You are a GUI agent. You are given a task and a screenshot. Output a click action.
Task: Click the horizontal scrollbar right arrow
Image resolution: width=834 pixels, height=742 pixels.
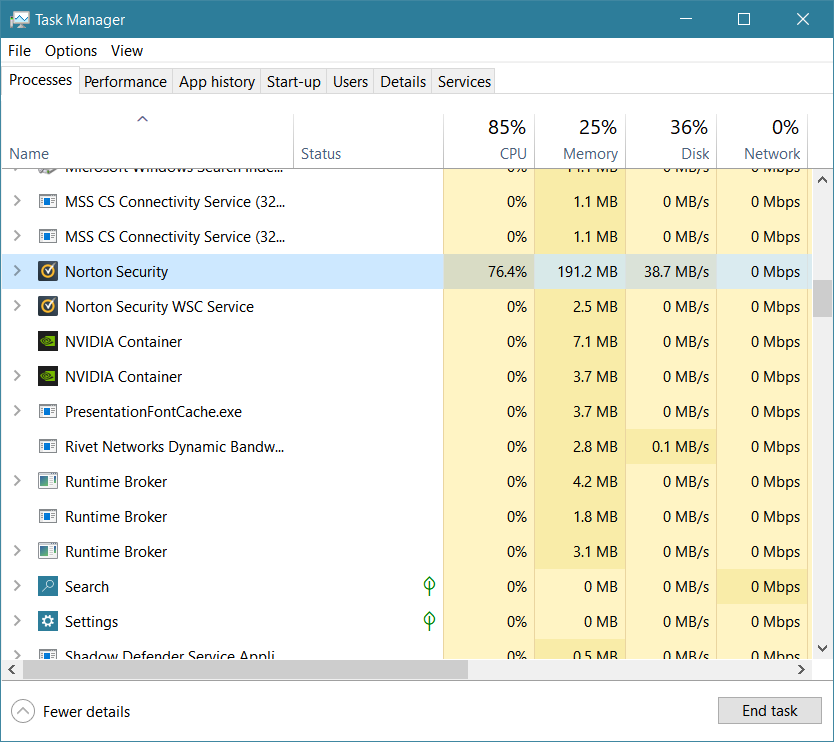click(801, 670)
